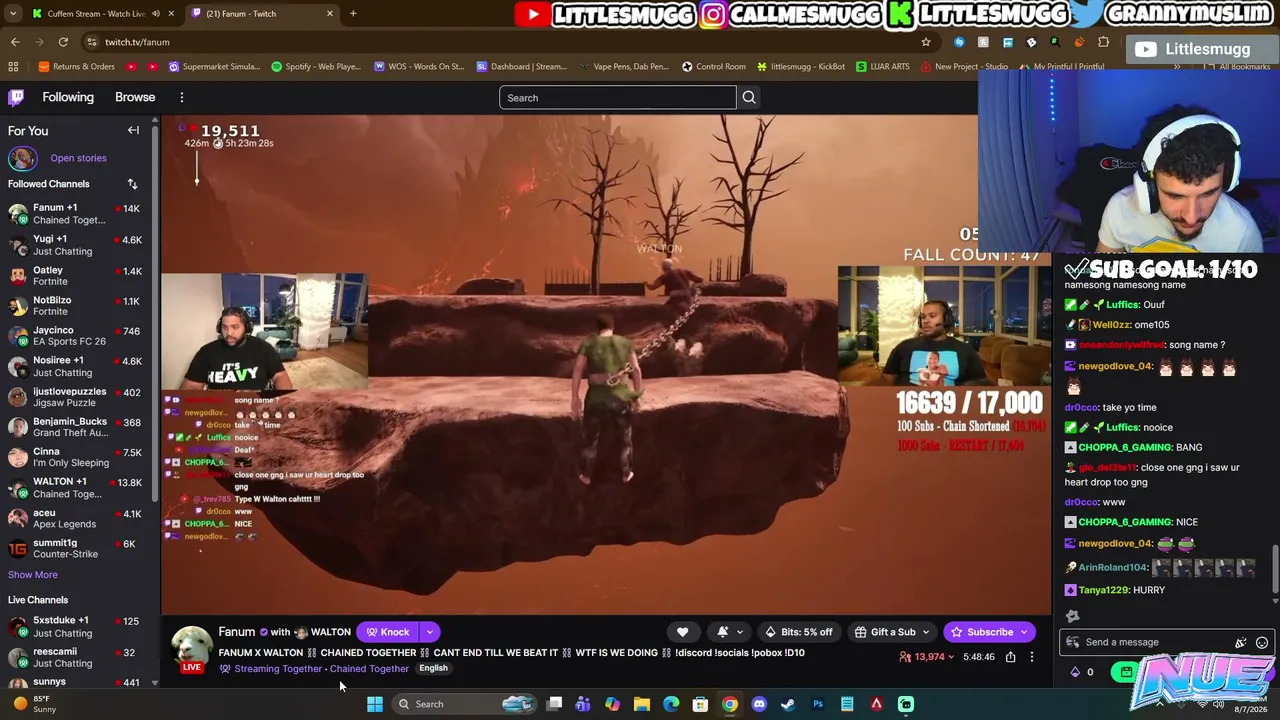Reload the page in Chrome
Image resolution: width=1280 pixels, height=720 pixels.
[63, 42]
